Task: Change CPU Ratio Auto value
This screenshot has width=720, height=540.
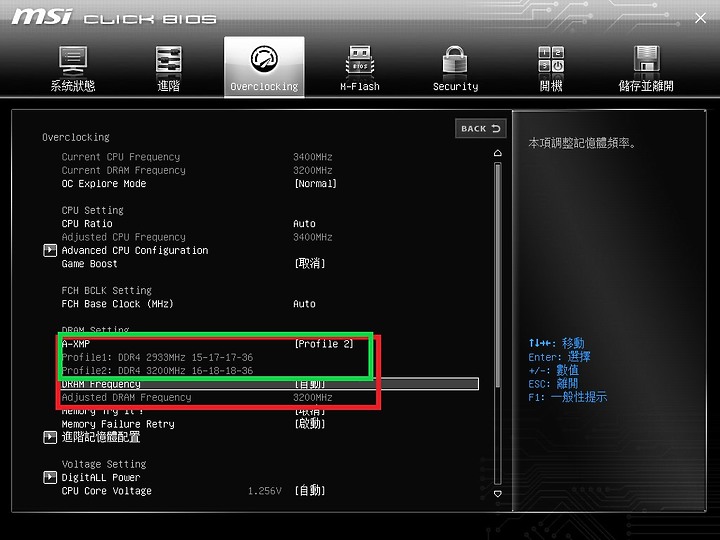Action: [x=304, y=224]
